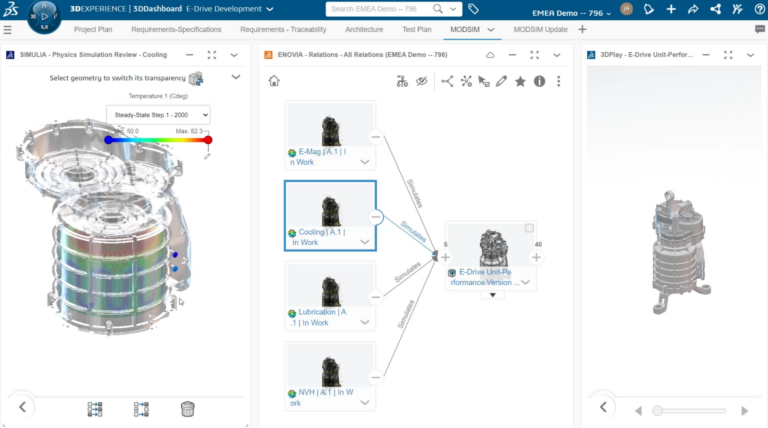This screenshot has height=428, width=768.
Task: Click the expand network icon in Relations toolbar
Action: click(466, 81)
